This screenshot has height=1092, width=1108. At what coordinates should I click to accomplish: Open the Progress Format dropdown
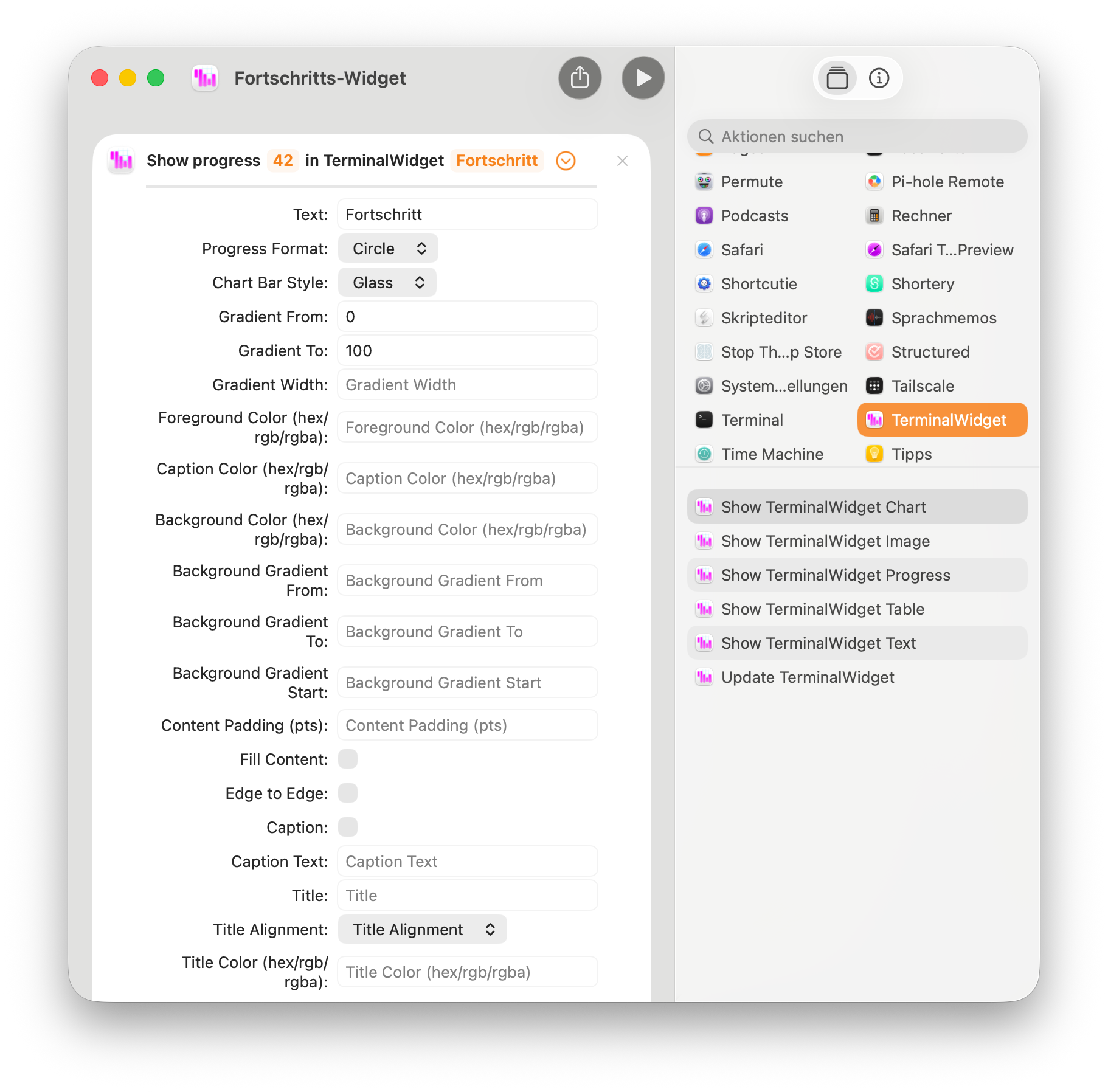point(388,249)
